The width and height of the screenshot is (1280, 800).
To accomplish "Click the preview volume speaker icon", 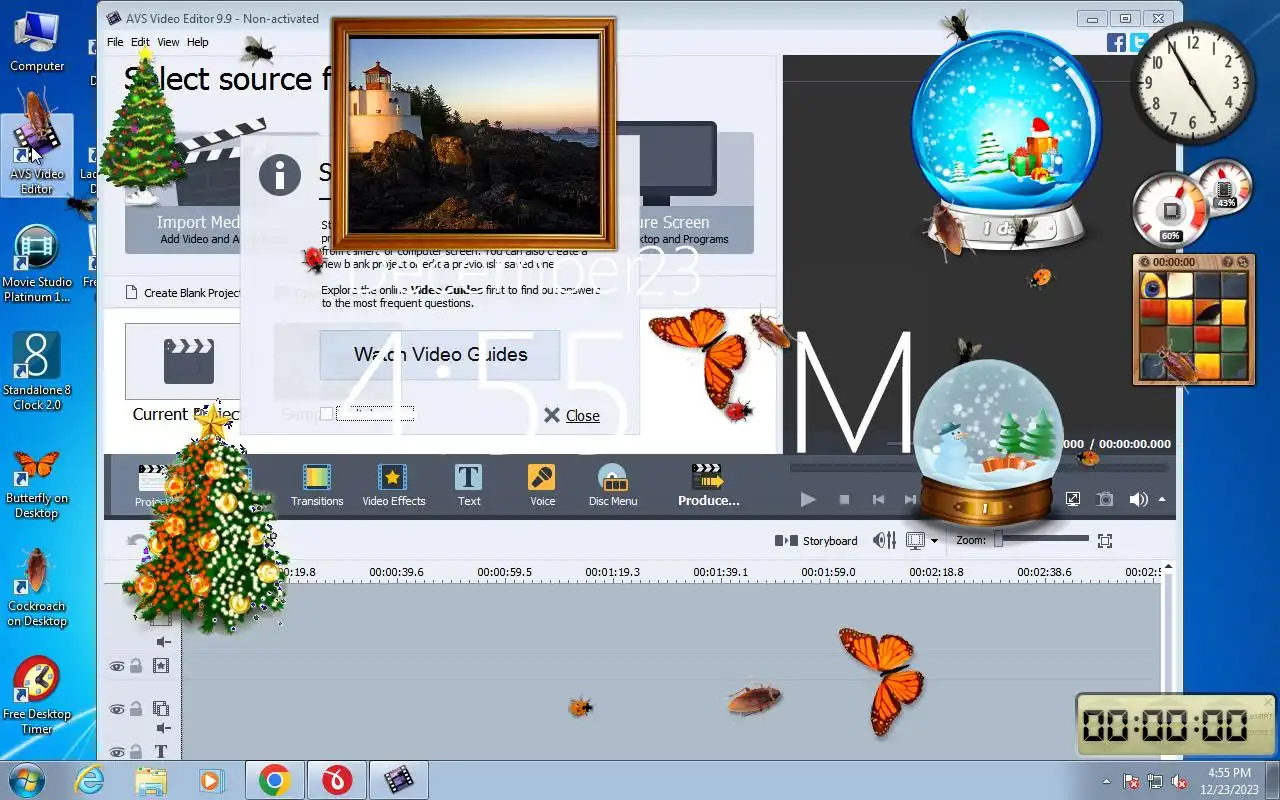I will point(1138,499).
